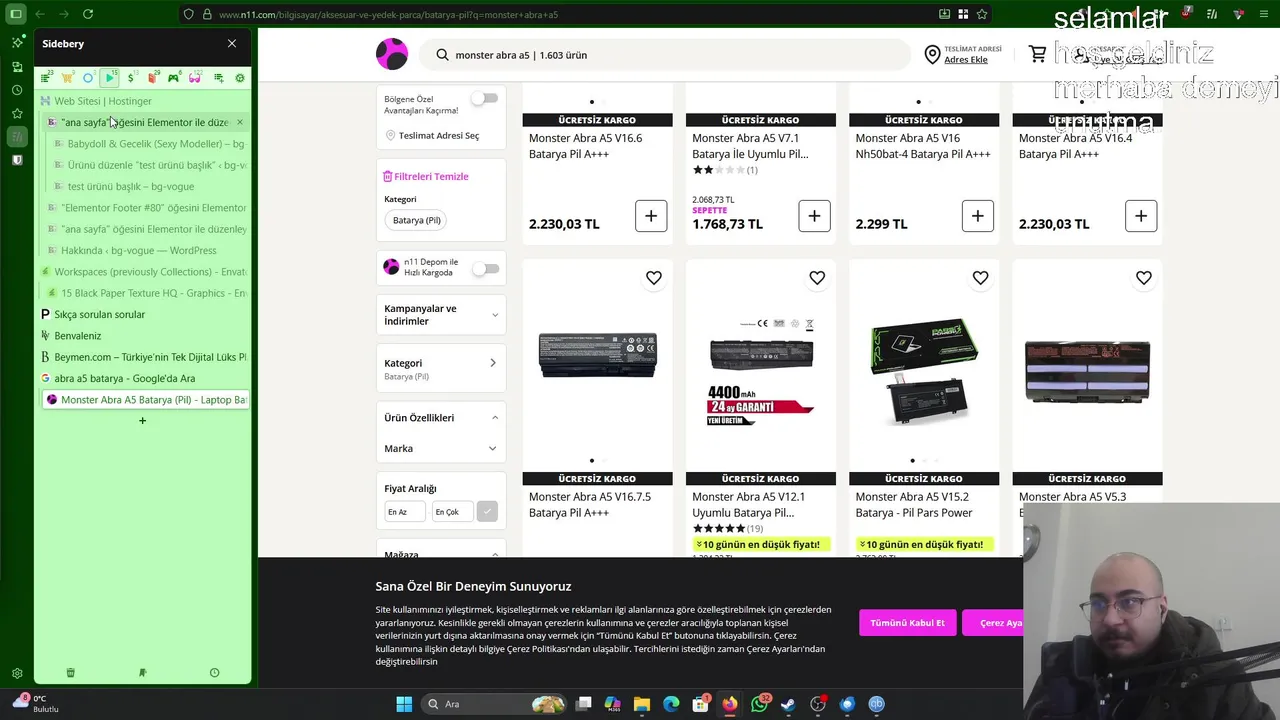
Task: Click the bookmark icon at Sidebery bottom
Action: (x=142, y=673)
